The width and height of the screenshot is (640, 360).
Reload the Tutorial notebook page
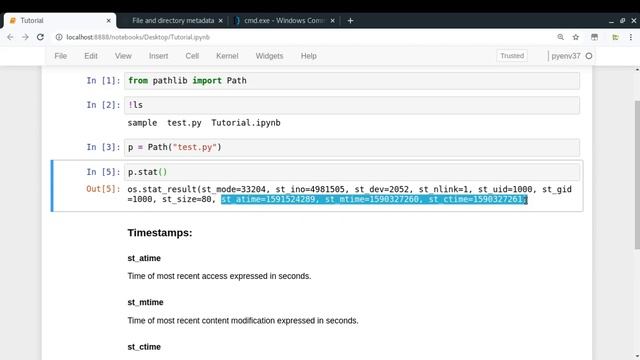(x=40, y=37)
